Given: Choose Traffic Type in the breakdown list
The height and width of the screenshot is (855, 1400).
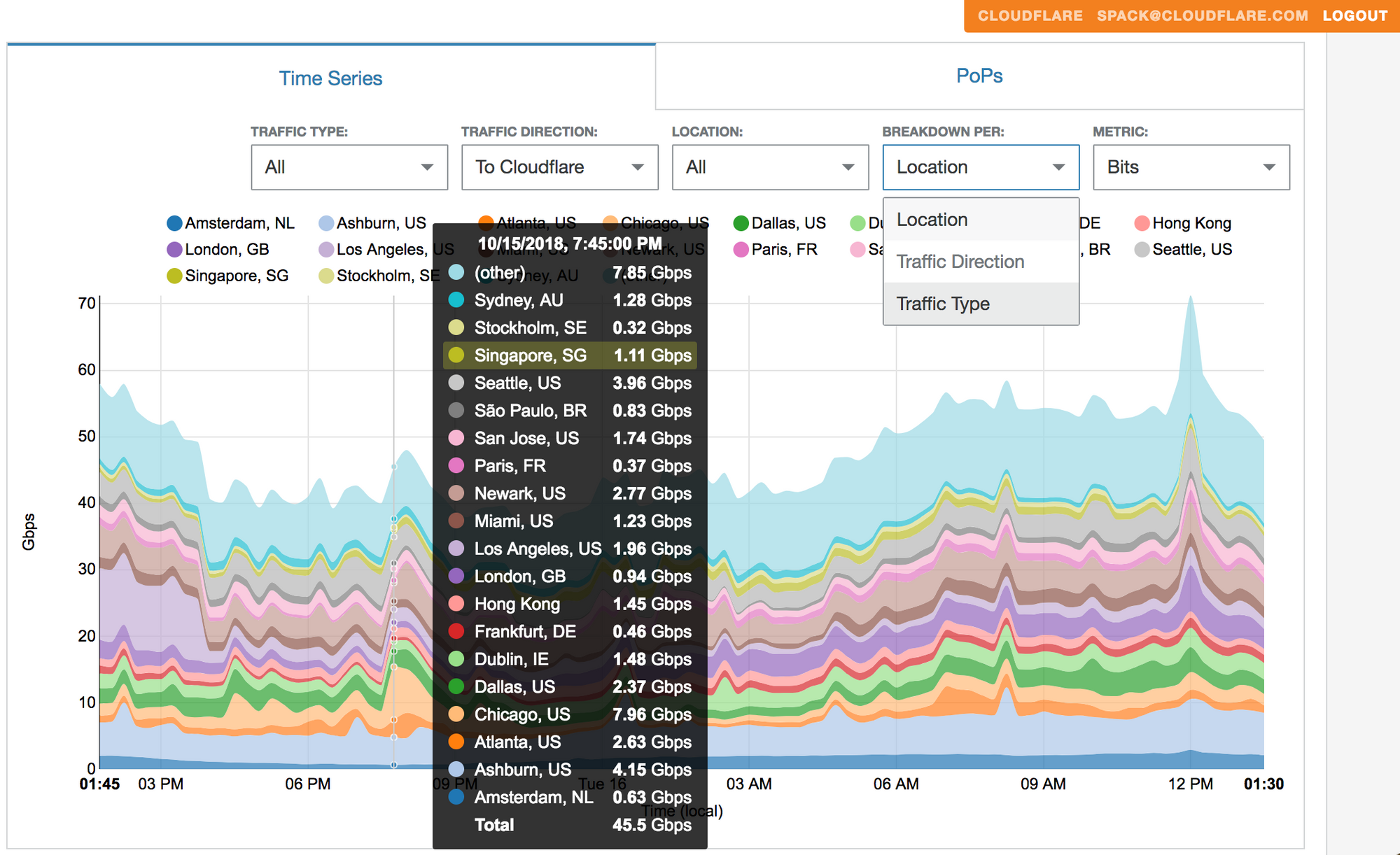Looking at the screenshot, I should click(x=981, y=304).
